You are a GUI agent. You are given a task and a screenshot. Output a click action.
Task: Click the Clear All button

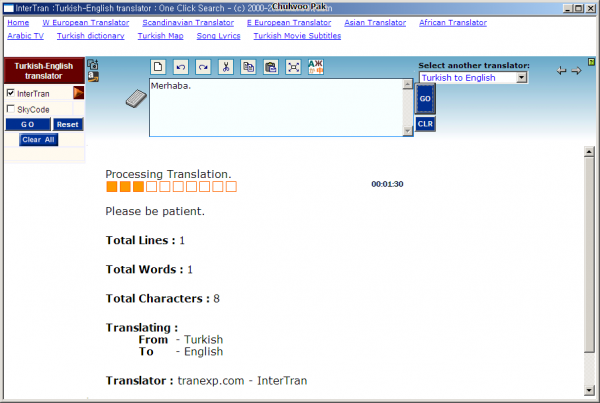point(38,140)
